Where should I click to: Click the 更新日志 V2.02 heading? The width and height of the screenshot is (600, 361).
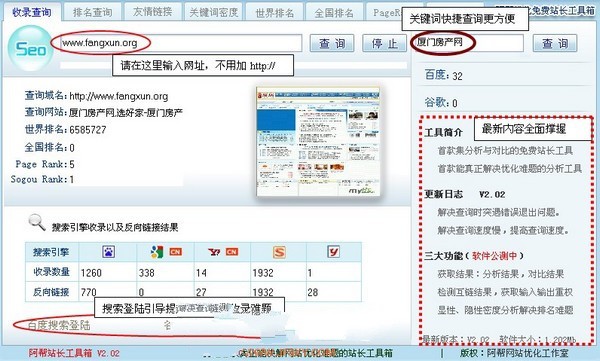tap(465, 194)
